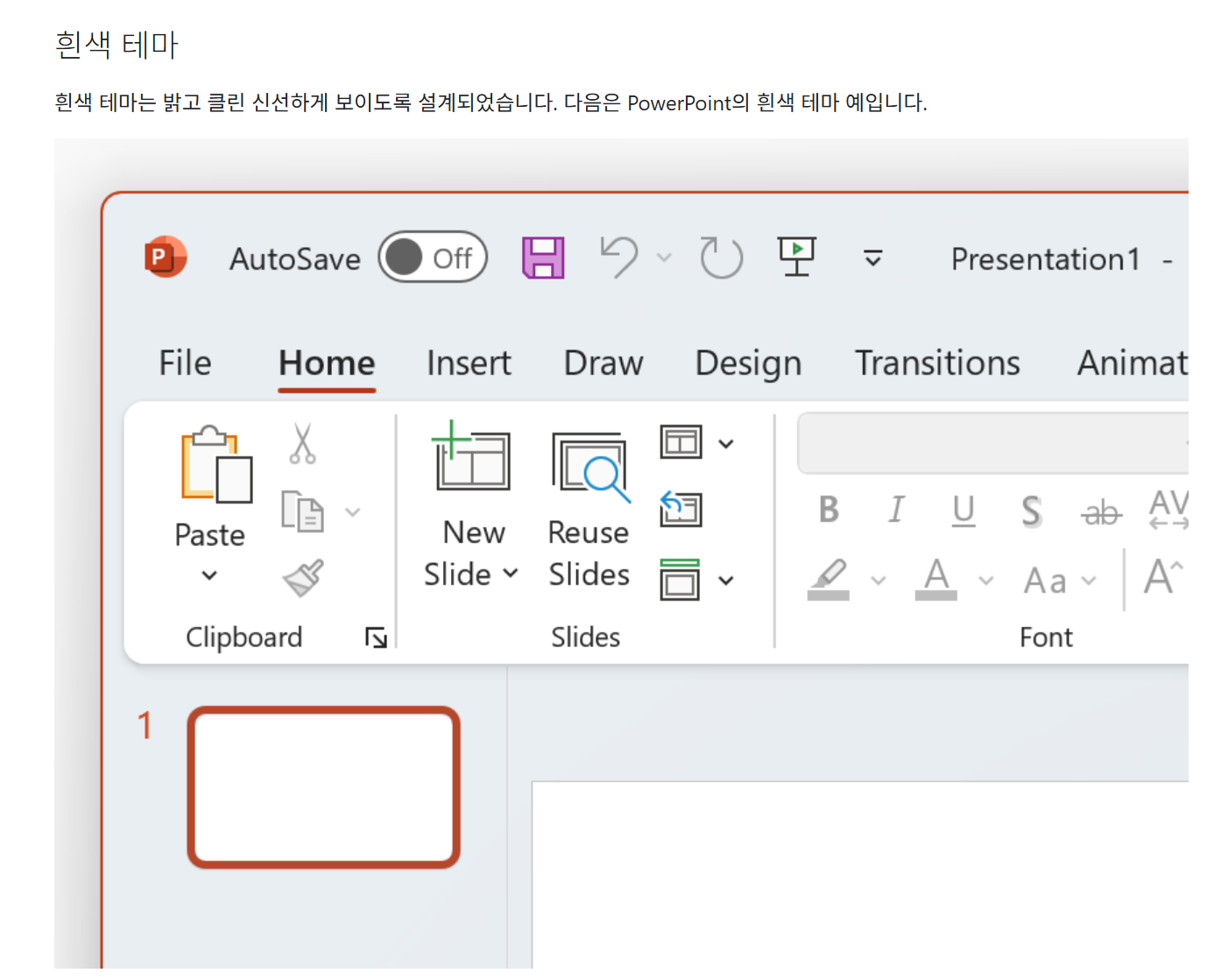Click into the font name box

click(x=992, y=443)
